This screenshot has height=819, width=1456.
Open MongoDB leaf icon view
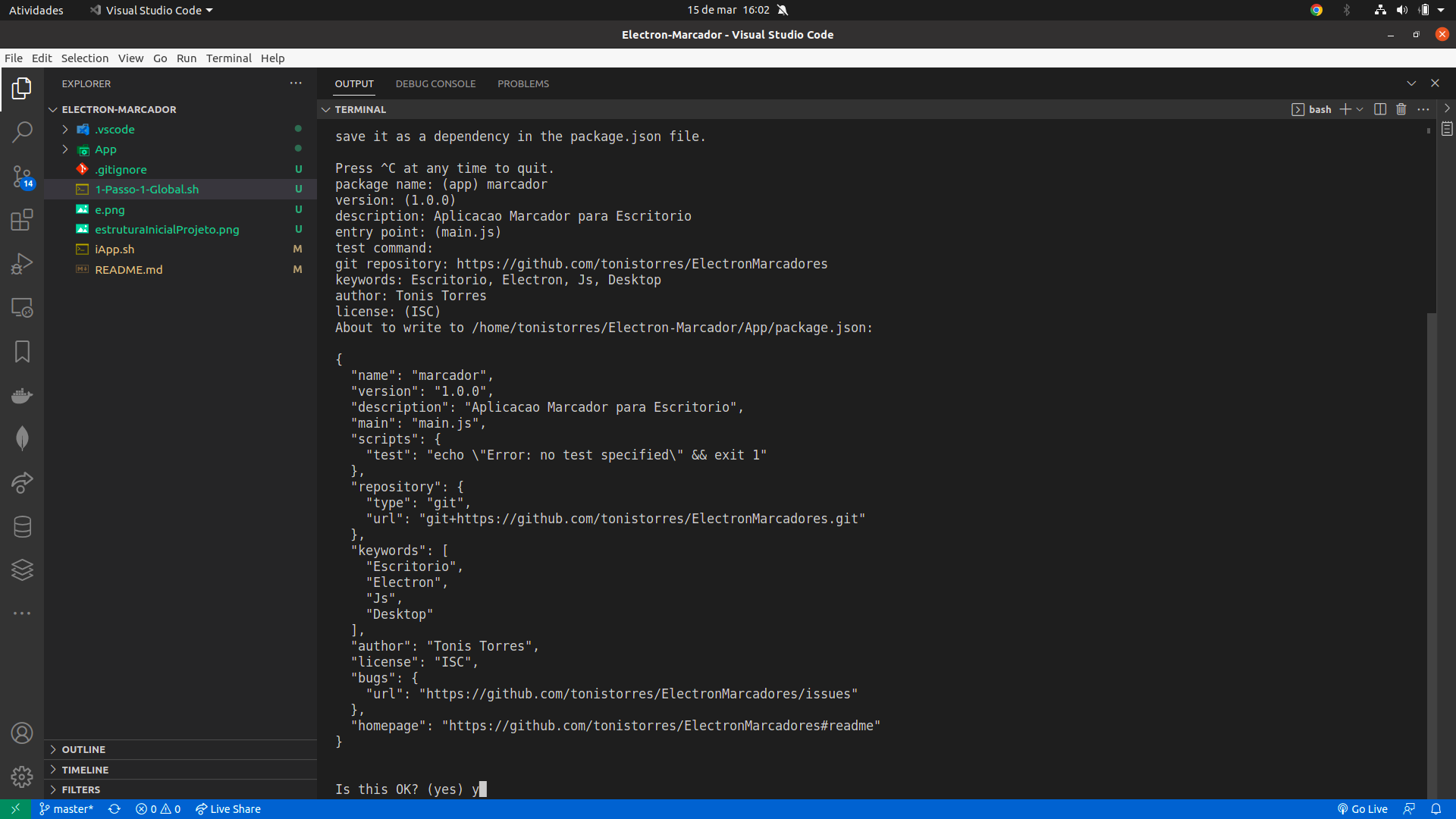click(x=22, y=438)
